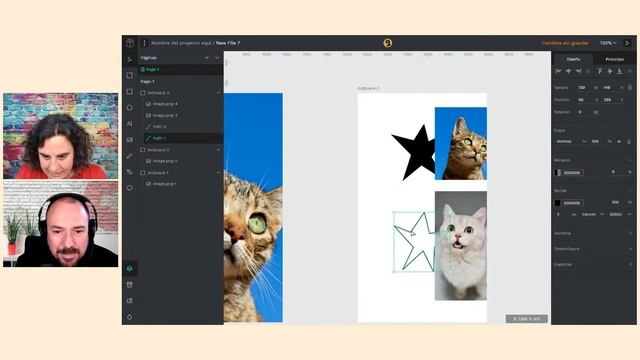Toggle the History panel icon

click(130, 301)
